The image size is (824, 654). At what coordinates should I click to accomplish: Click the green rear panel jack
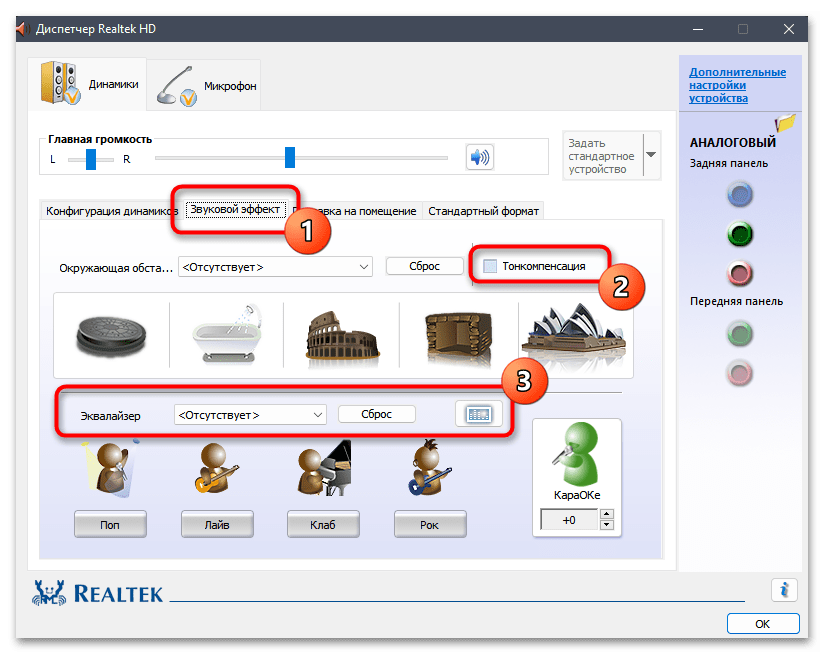tap(740, 234)
